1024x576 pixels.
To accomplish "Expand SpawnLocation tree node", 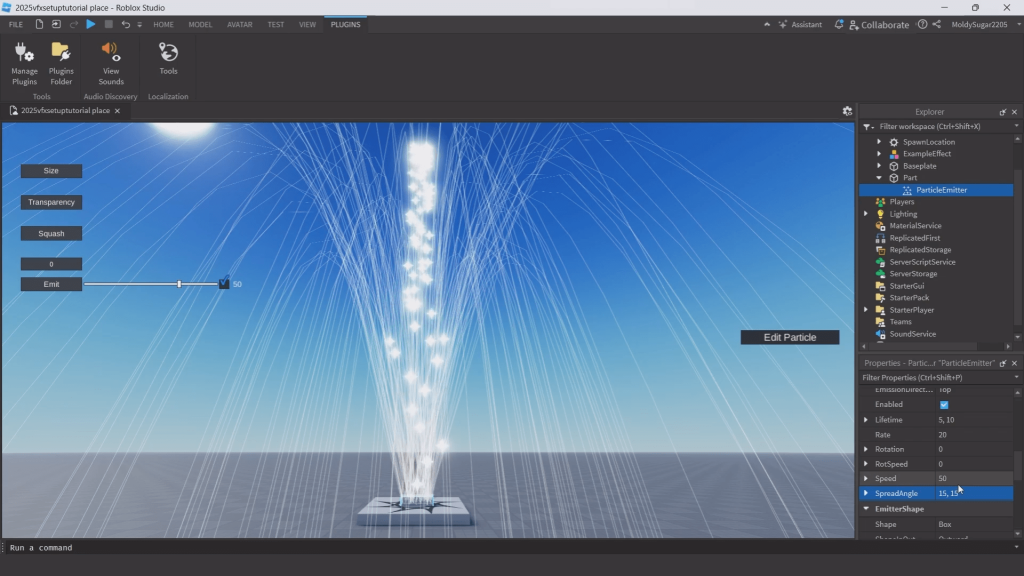I will pos(879,142).
